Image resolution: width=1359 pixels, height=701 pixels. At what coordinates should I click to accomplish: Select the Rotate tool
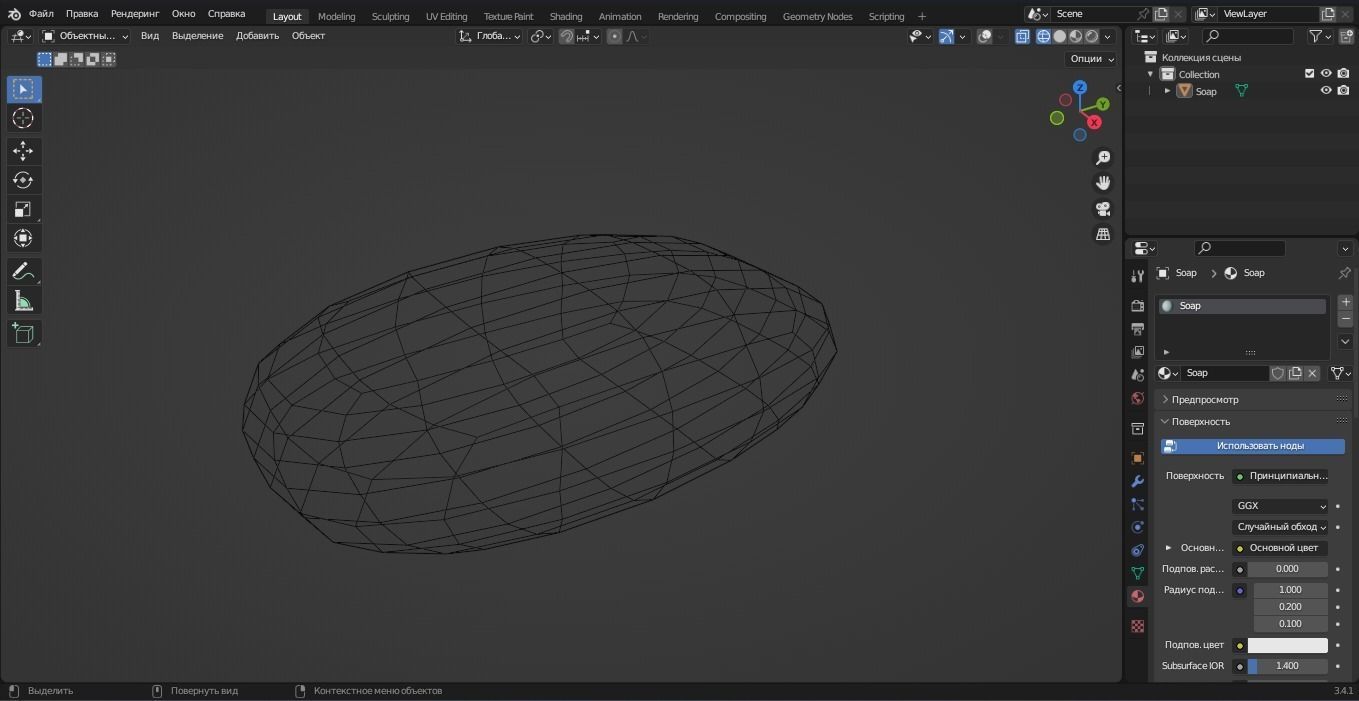click(23, 180)
